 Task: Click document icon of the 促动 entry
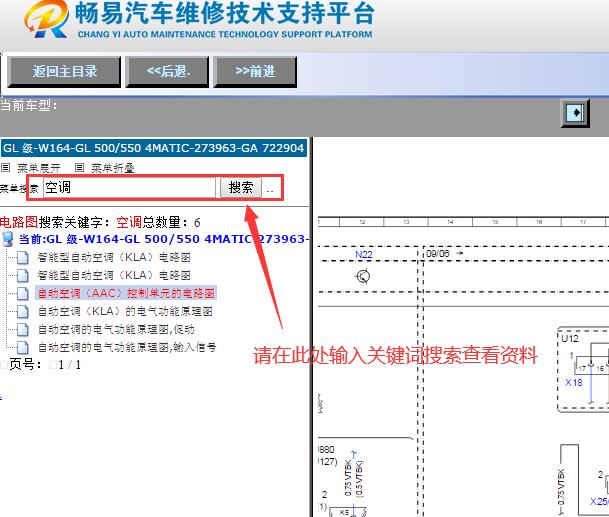pos(23,329)
